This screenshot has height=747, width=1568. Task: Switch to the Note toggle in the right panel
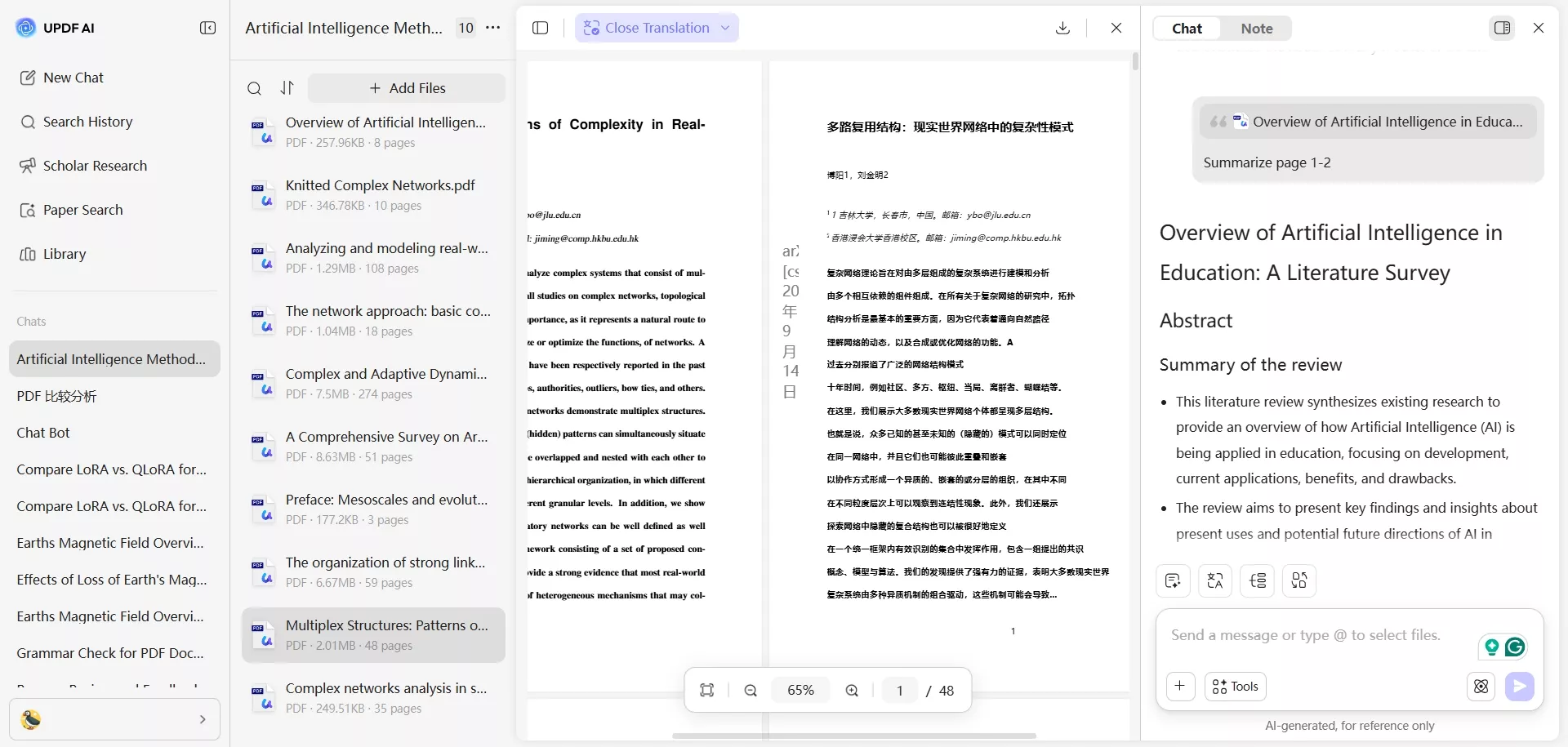pyautogui.click(x=1256, y=28)
